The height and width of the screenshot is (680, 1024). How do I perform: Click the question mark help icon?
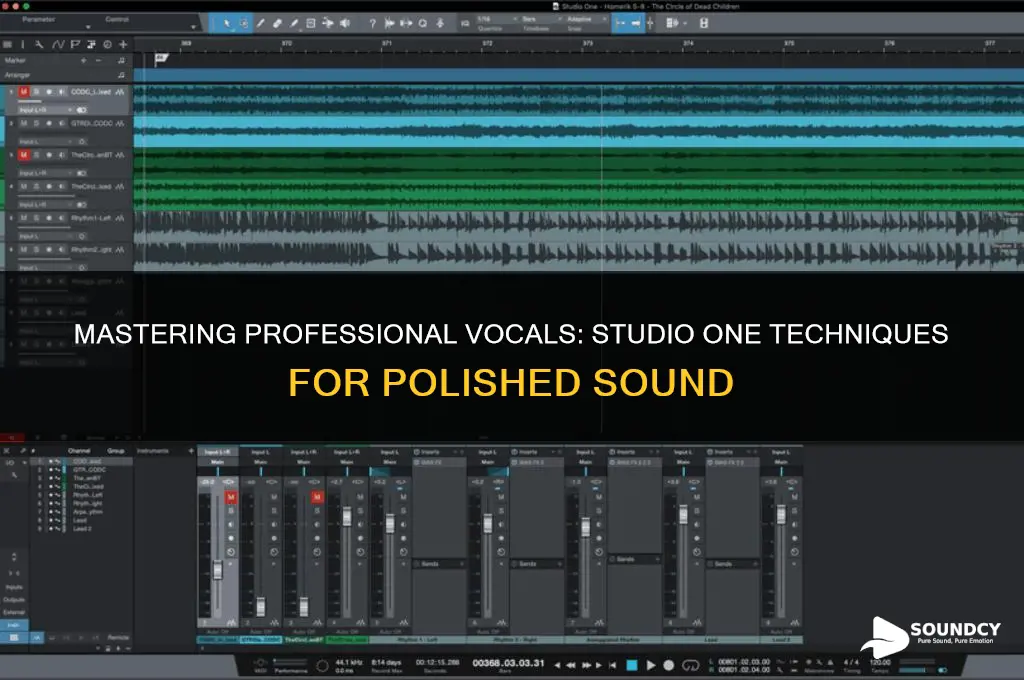click(x=372, y=24)
